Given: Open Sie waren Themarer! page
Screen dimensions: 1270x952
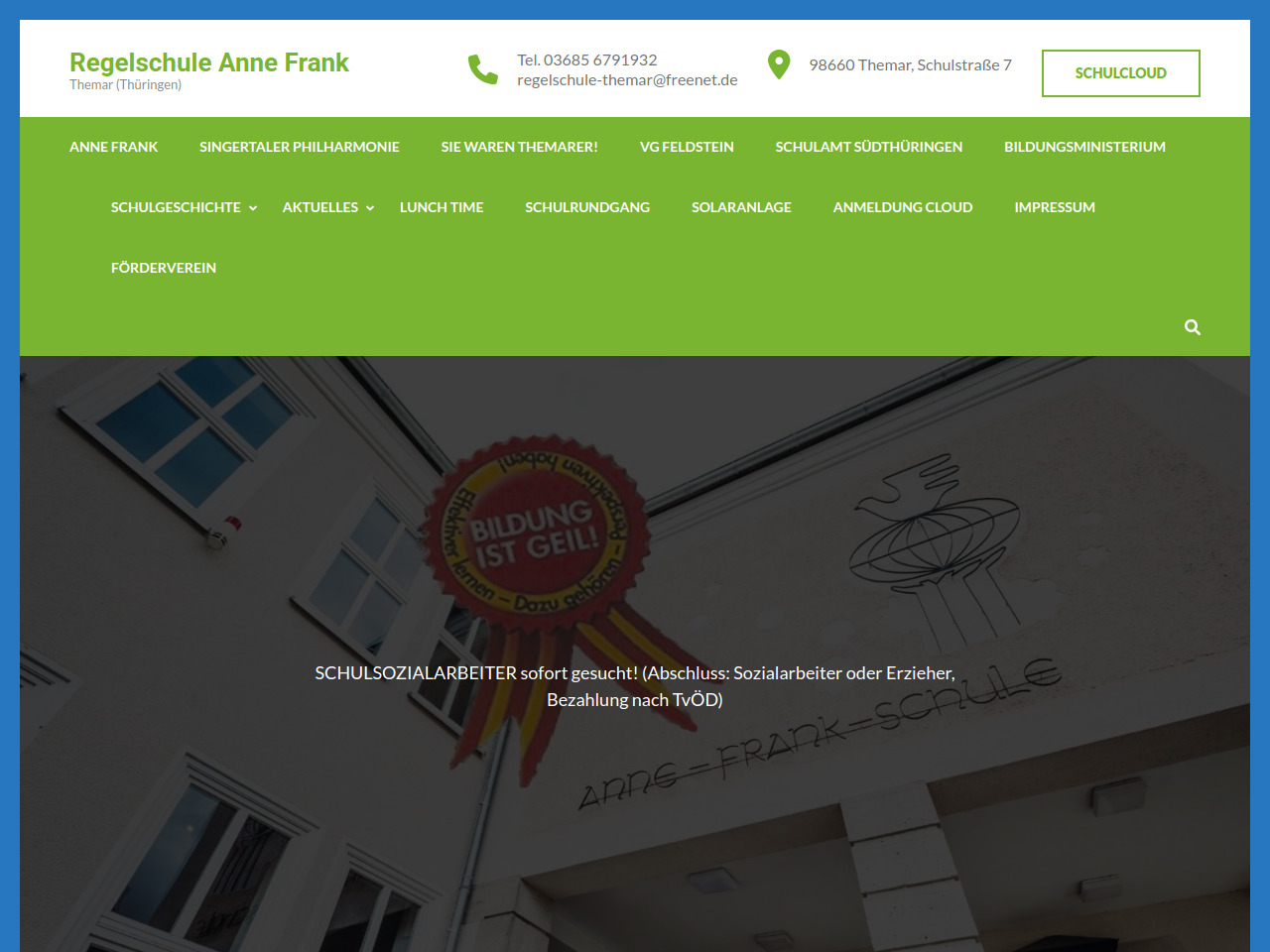Looking at the screenshot, I should click(x=519, y=147).
